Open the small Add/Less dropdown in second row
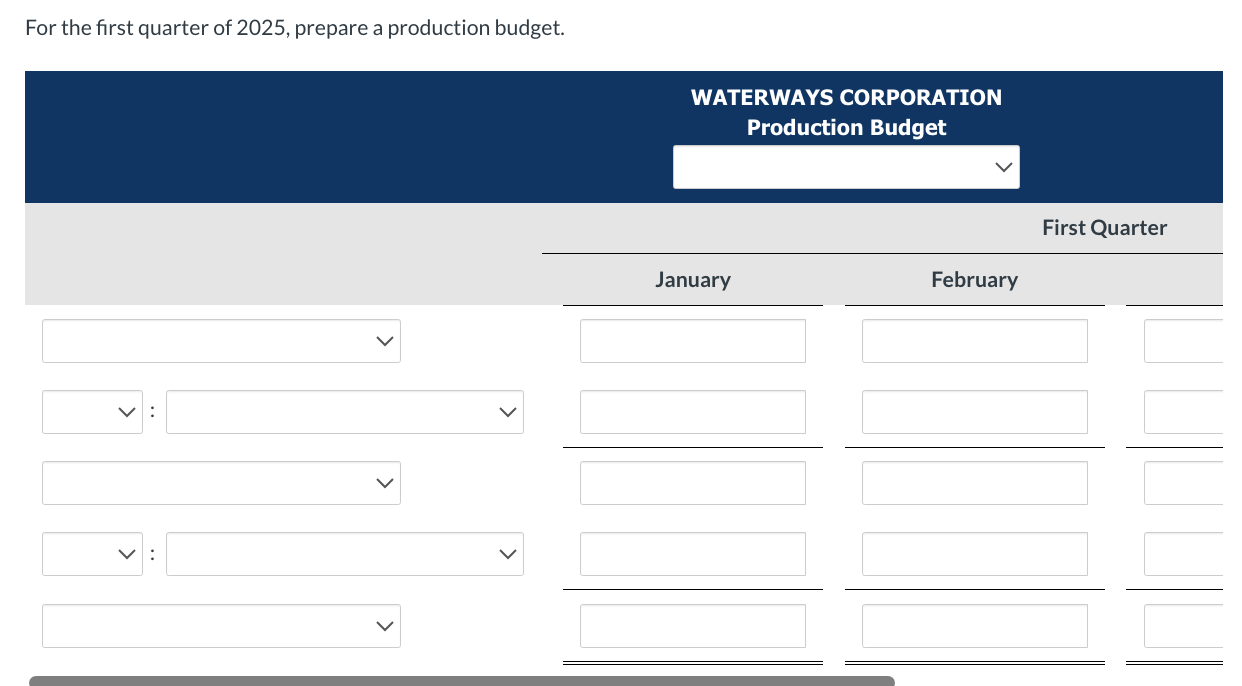 [x=92, y=412]
